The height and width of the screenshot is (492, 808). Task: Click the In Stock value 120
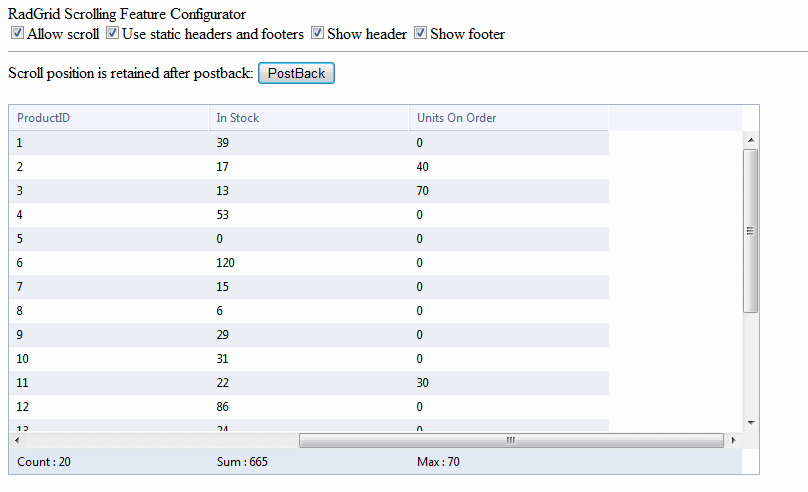point(226,263)
